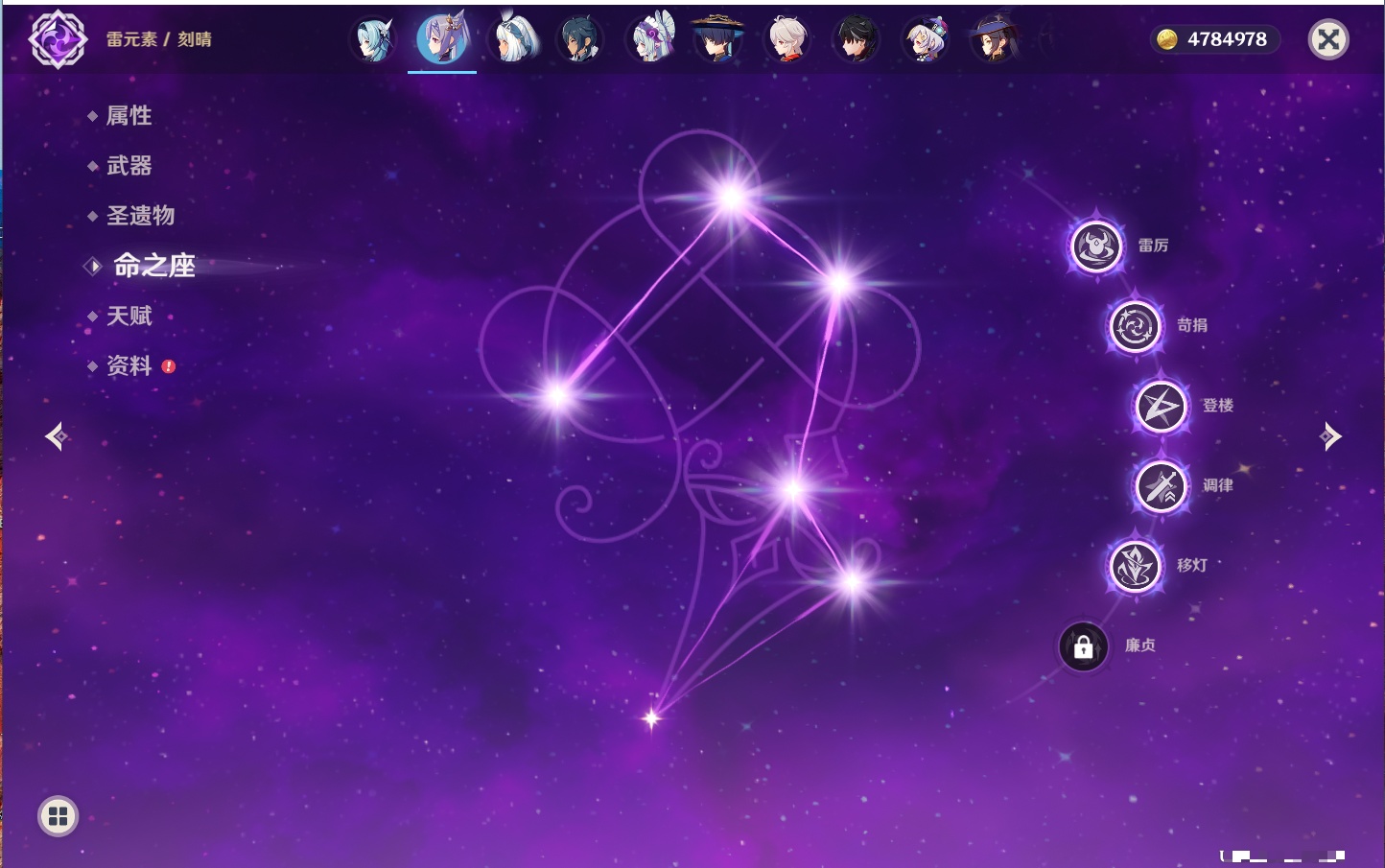This screenshot has width=1385, height=868.
Task: Go to the 天赋 talents tab
Action: (129, 316)
